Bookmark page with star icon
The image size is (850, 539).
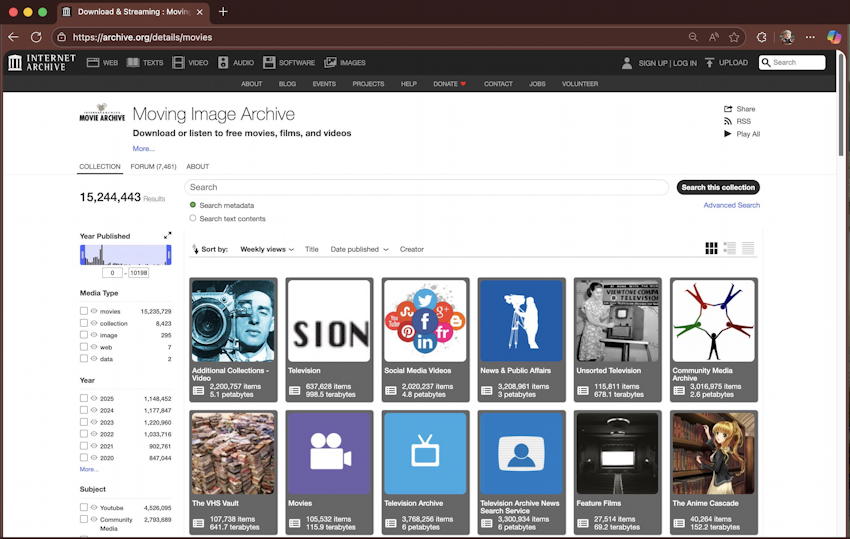click(734, 37)
